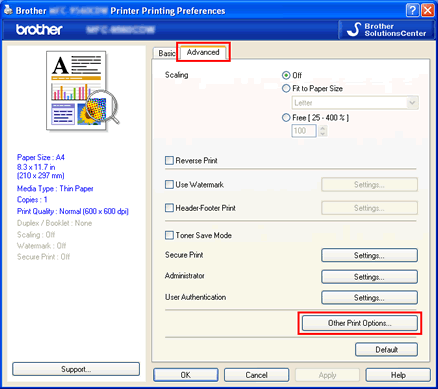Select the Scaling Off radio button

point(286,75)
